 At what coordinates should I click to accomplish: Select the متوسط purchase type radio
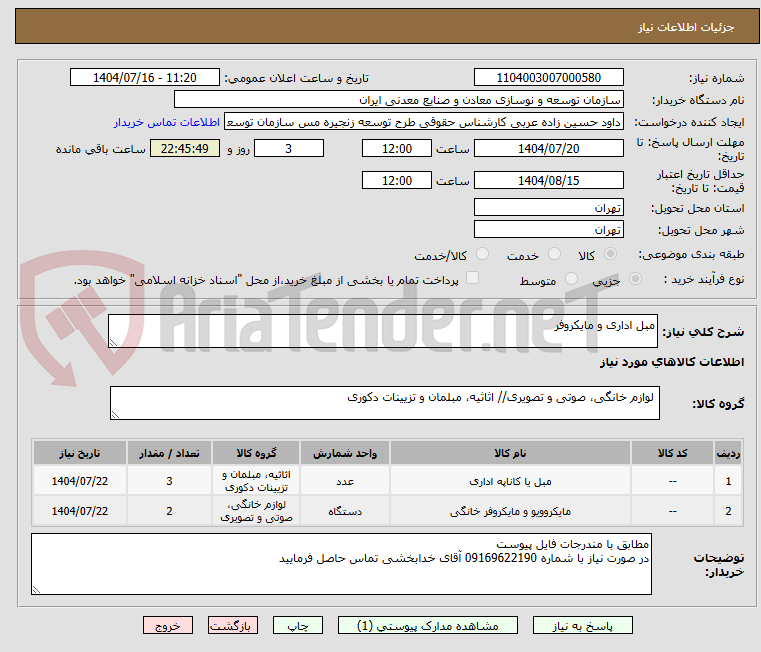tap(572, 279)
